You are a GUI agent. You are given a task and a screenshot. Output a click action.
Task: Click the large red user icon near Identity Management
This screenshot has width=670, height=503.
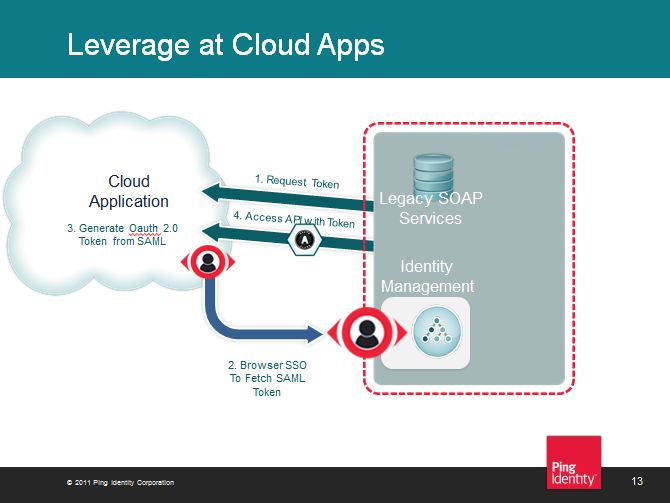click(x=367, y=332)
